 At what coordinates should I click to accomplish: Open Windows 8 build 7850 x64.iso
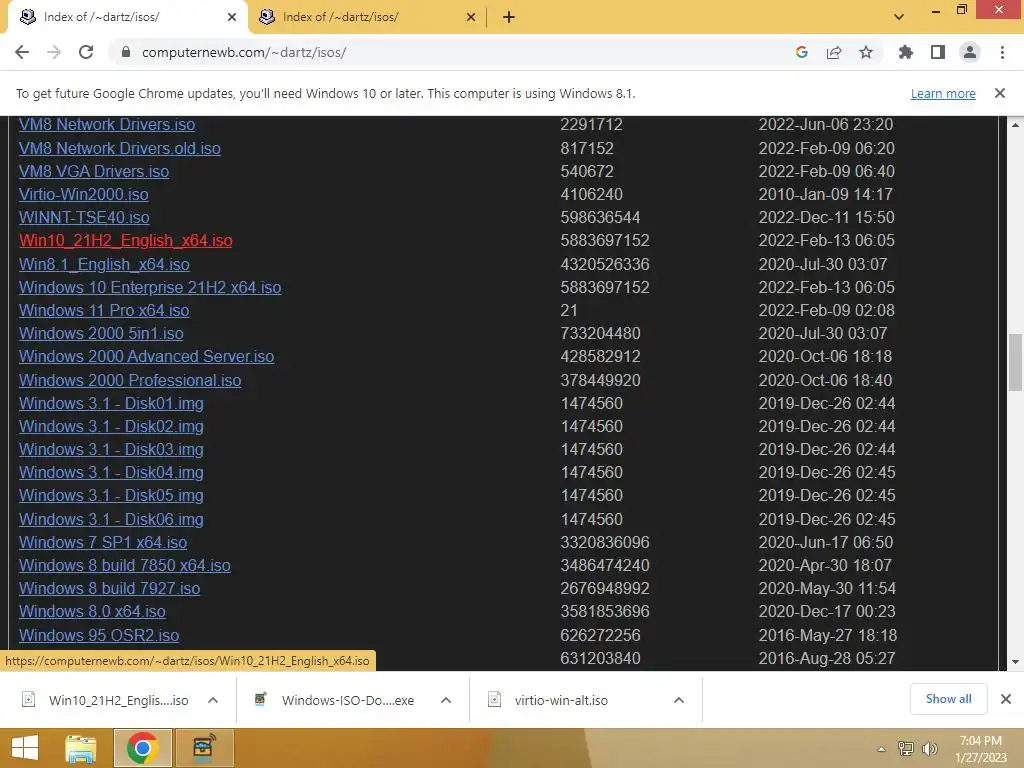tap(125, 565)
